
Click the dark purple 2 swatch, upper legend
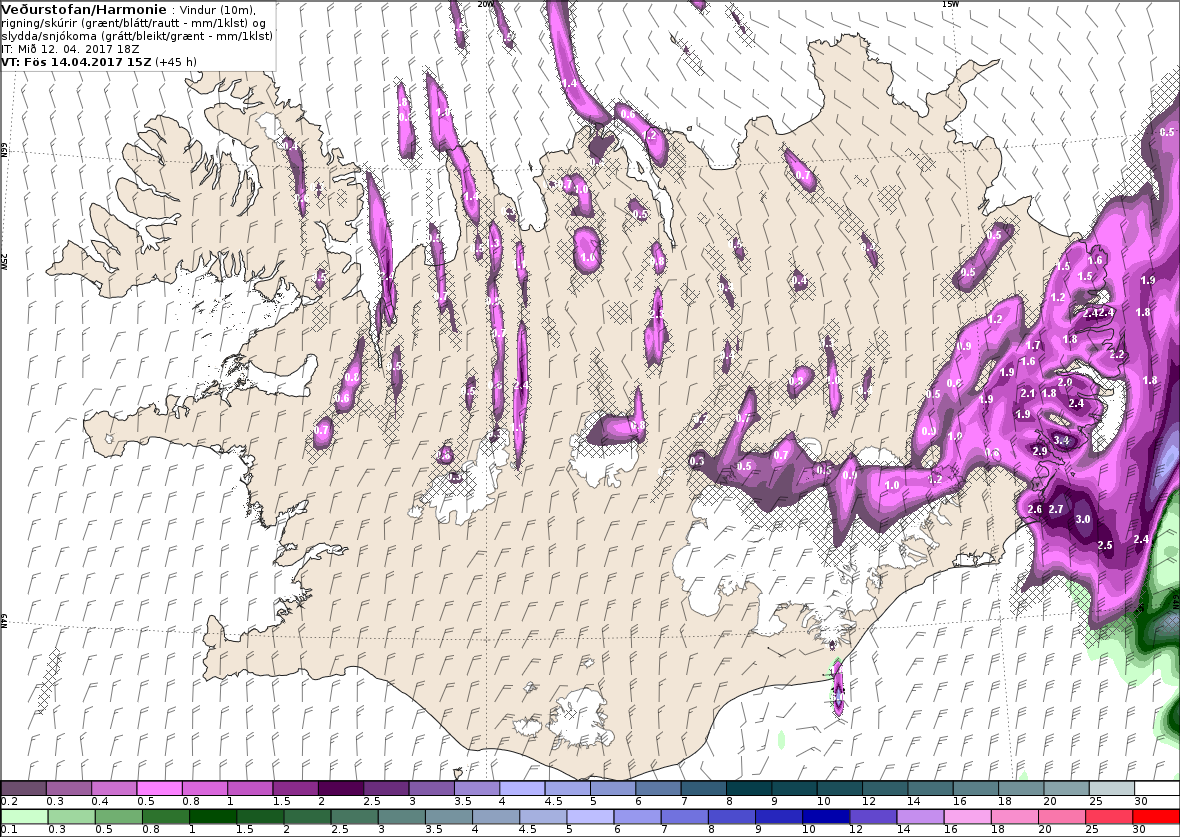tap(341, 788)
